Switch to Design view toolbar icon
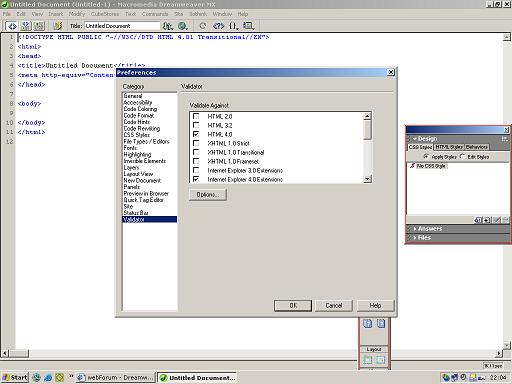This screenshot has height=384, width=512. coord(39,26)
